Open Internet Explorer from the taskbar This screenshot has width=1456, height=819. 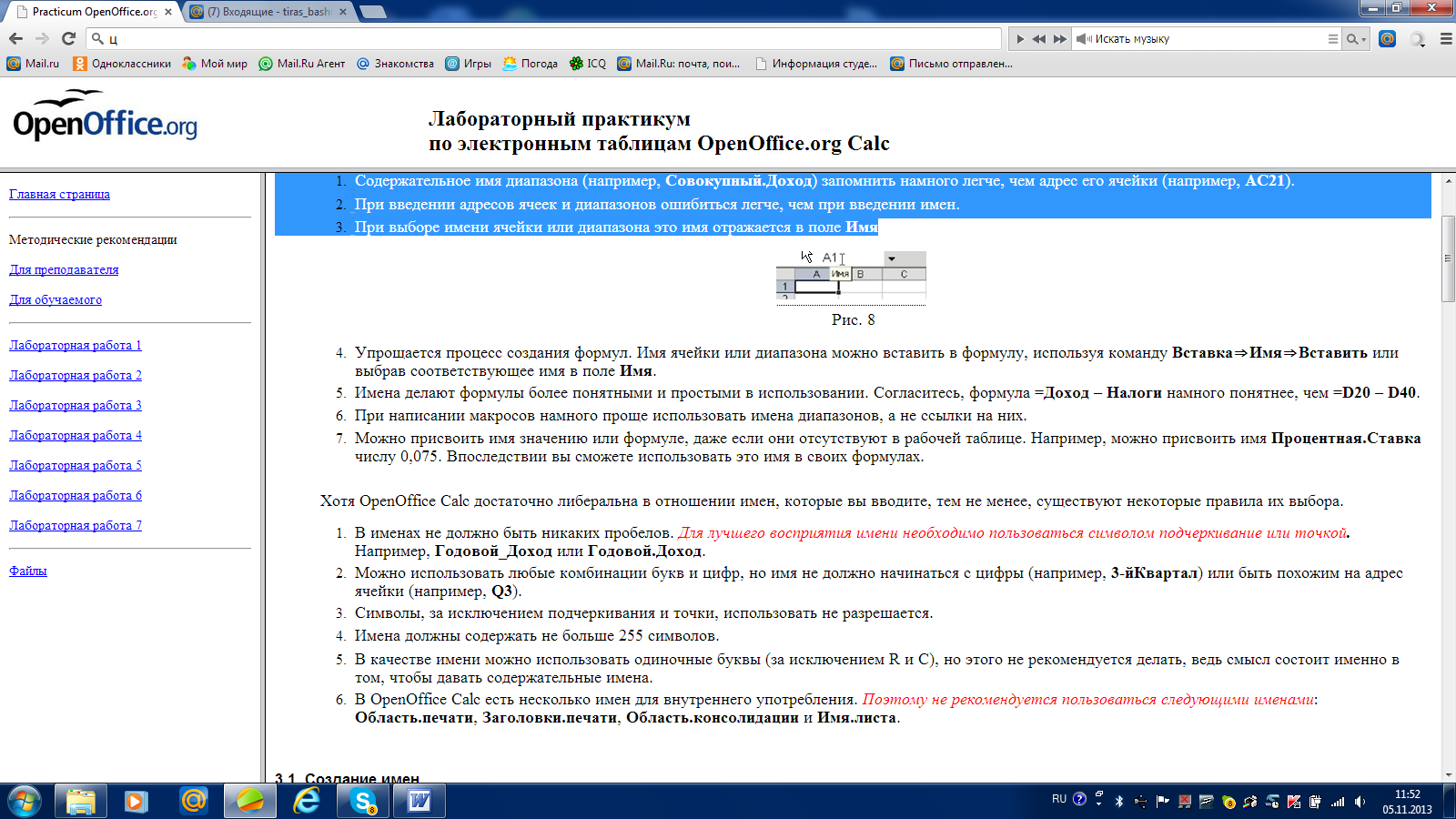tap(307, 801)
